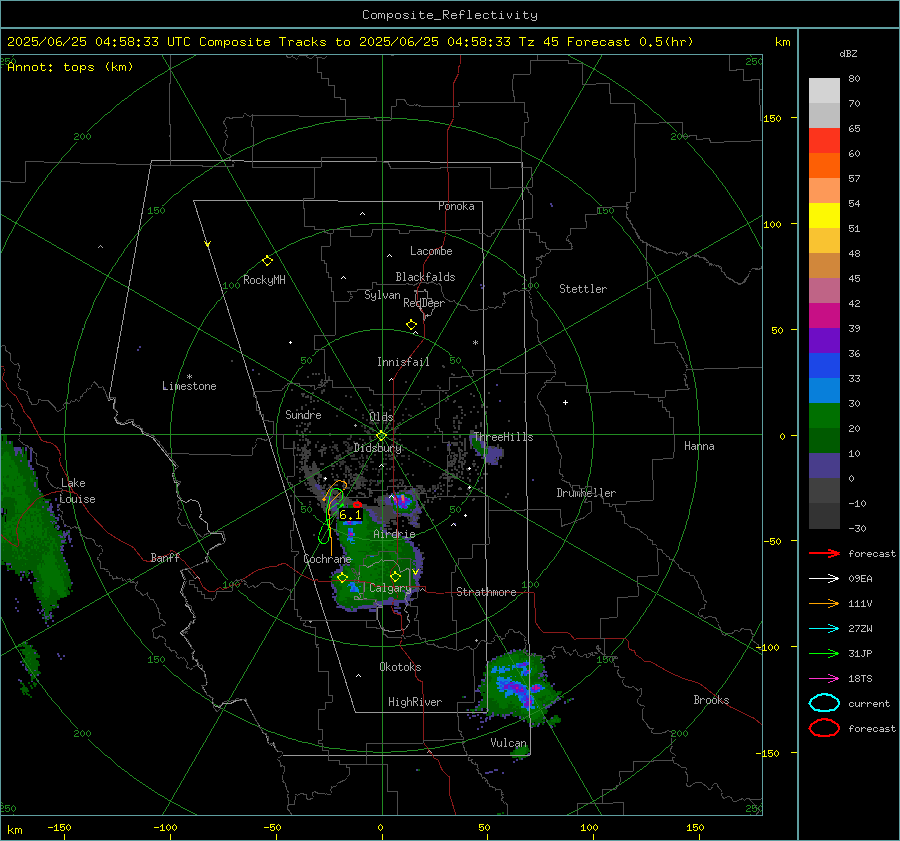The height and width of the screenshot is (841, 900).
Task: Click the Calgary city label
Action: pyautogui.click(x=390, y=588)
